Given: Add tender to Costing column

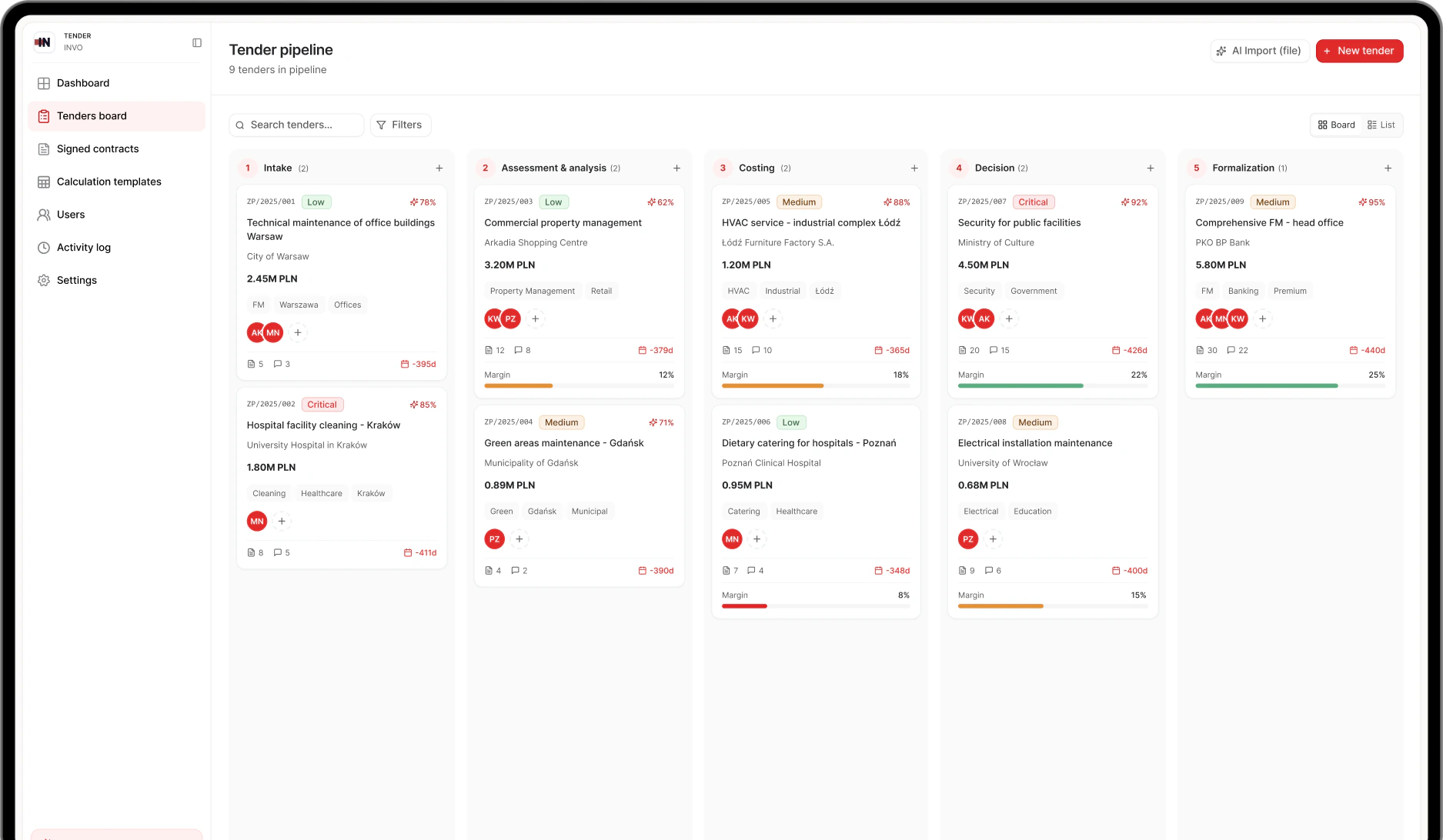Looking at the screenshot, I should 914,168.
